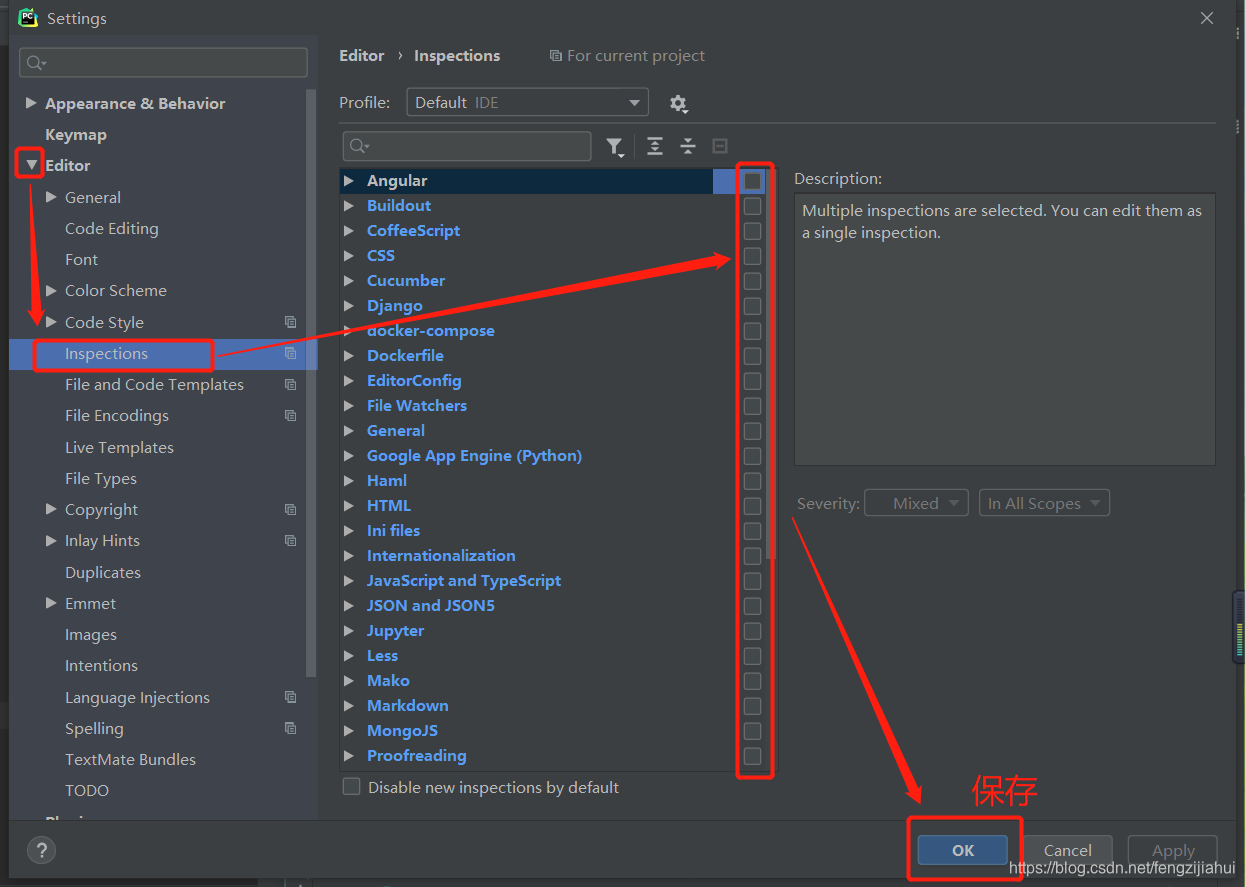
Task: Open the profile gear settings icon
Action: [x=678, y=103]
